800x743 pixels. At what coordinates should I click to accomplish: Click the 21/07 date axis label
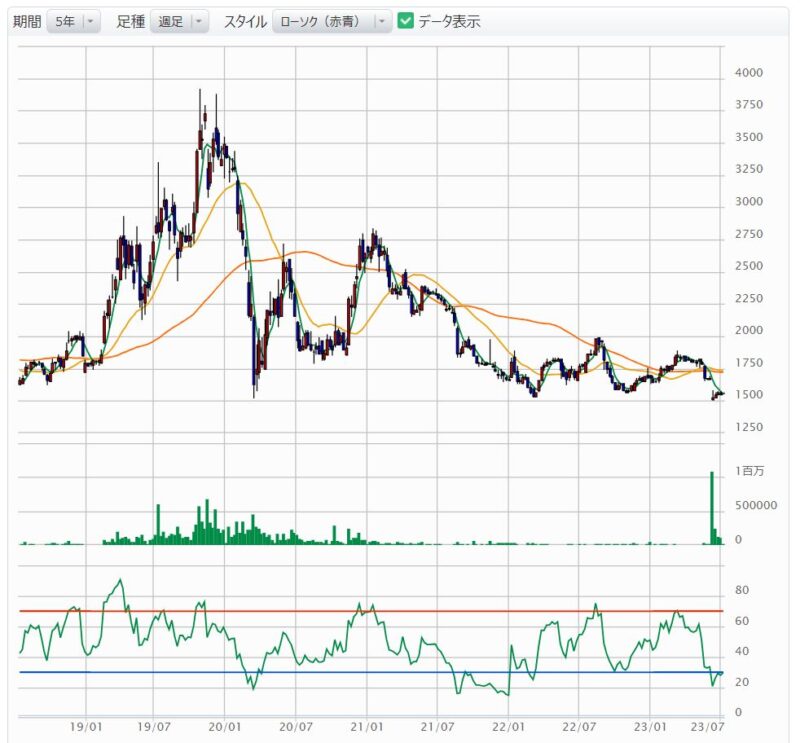coord(437,726)
